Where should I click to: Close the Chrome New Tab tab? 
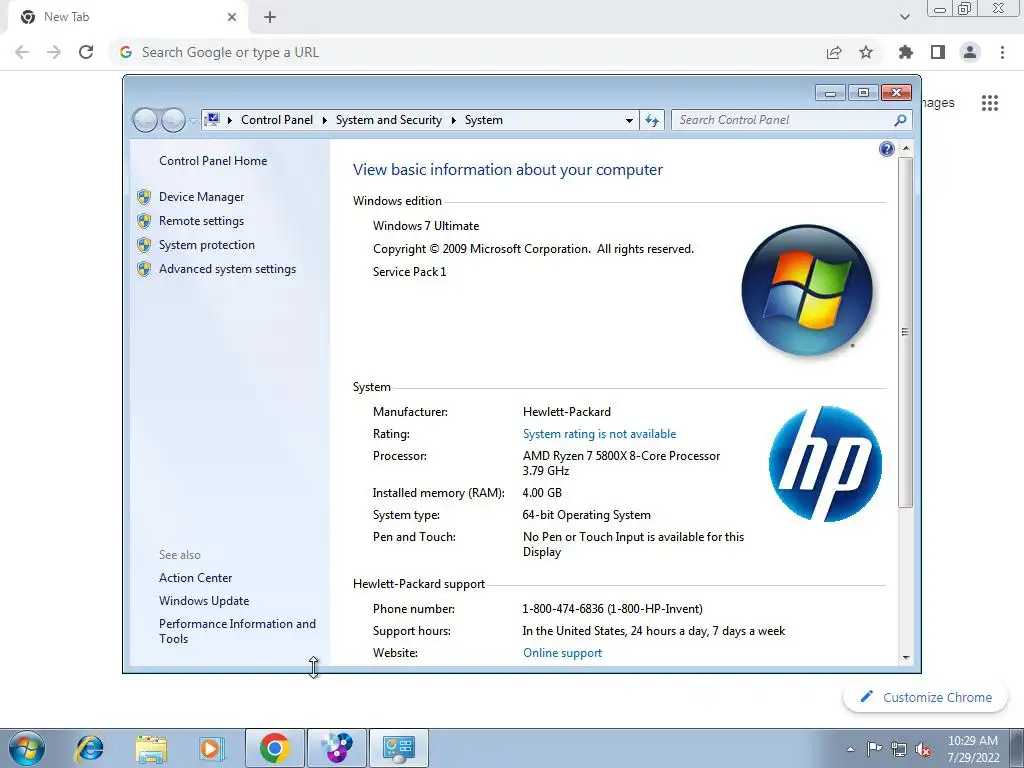[232, 17]
